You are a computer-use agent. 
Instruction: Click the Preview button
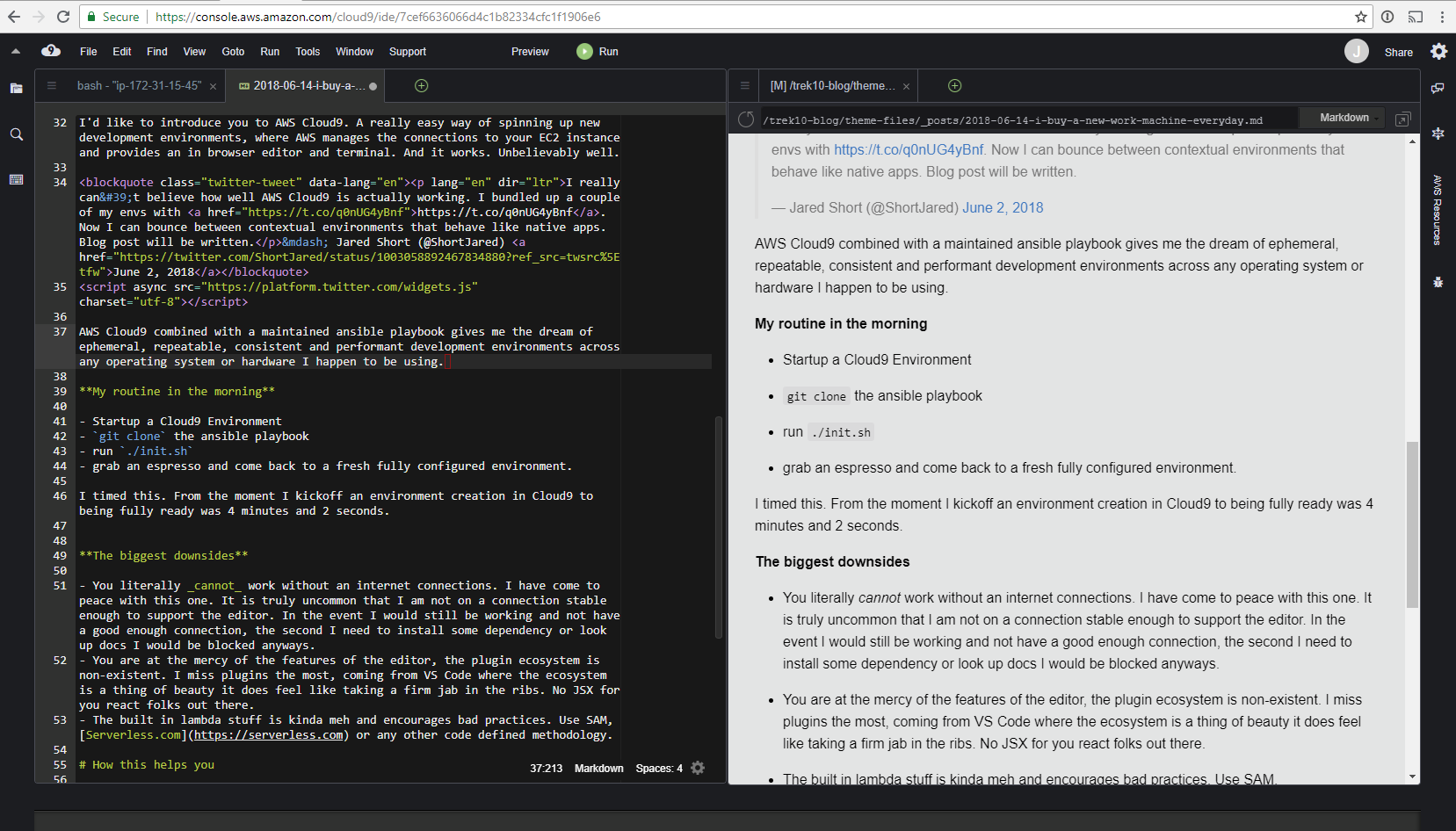[x=530, y=52]
